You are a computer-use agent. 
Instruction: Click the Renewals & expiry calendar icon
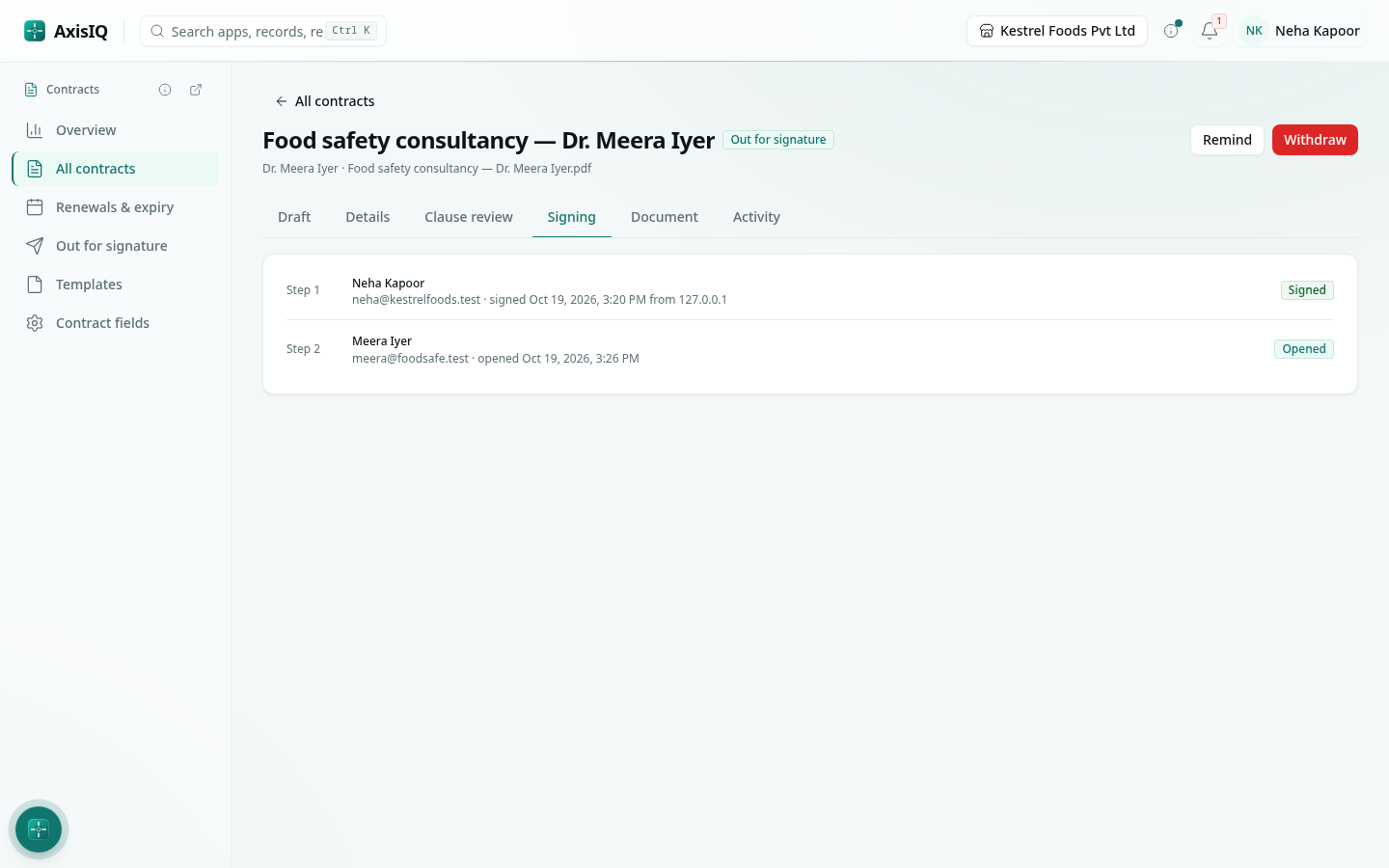click(x=35, y=207)
